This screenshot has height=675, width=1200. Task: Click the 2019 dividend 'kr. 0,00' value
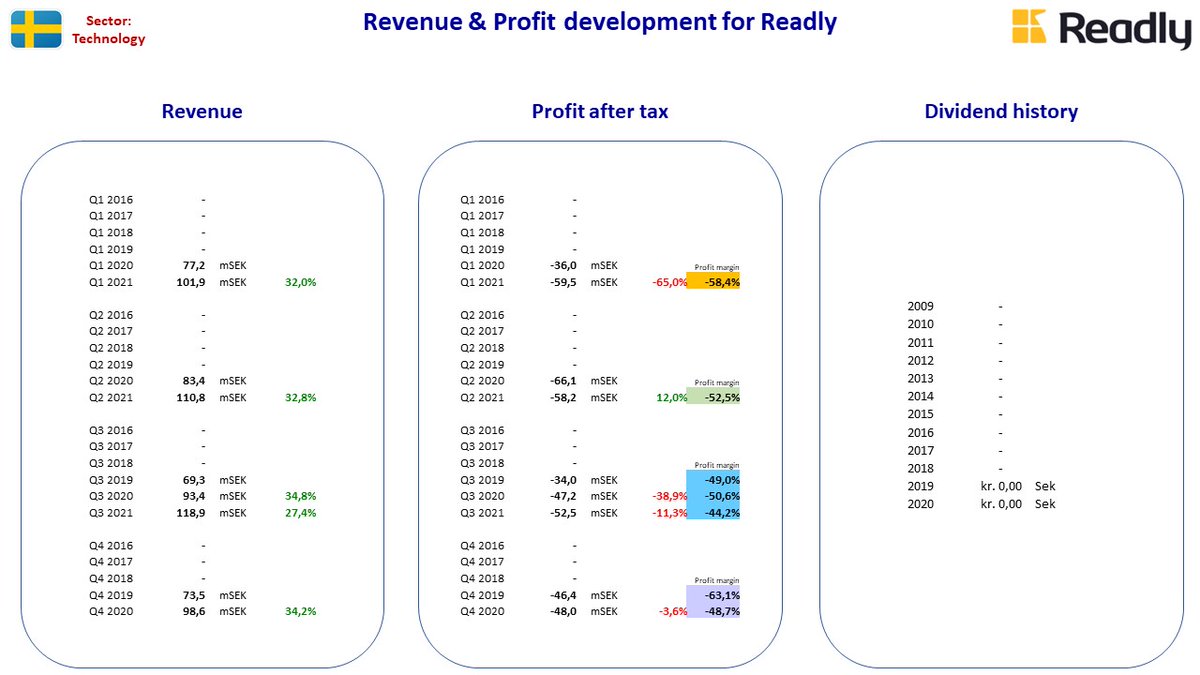click(x=1001, y=487)
